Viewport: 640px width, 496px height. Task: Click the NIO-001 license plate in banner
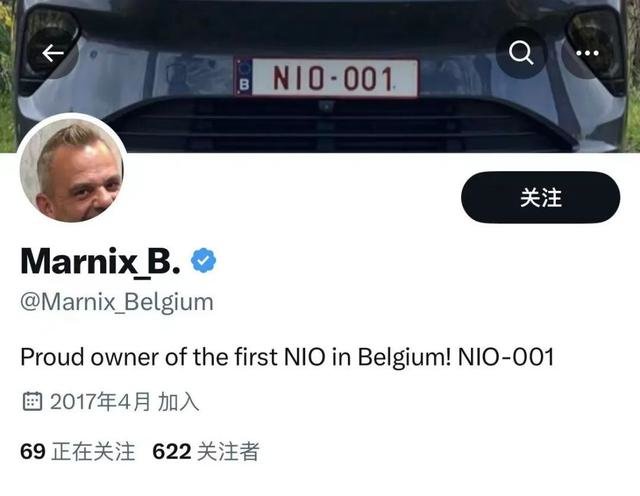(x=327, y=78)
